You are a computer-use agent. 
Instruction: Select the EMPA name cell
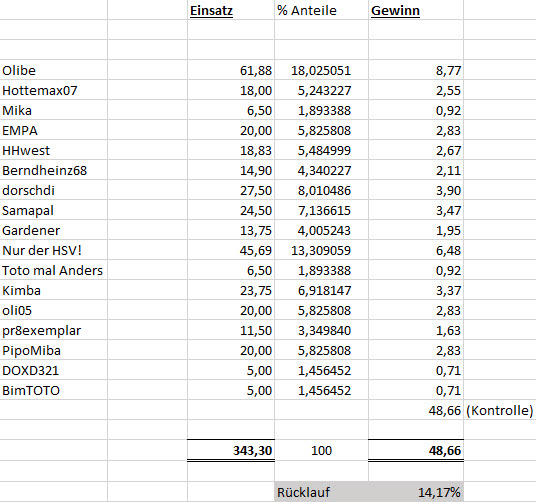pyautogui.click(x=54, y=130)
